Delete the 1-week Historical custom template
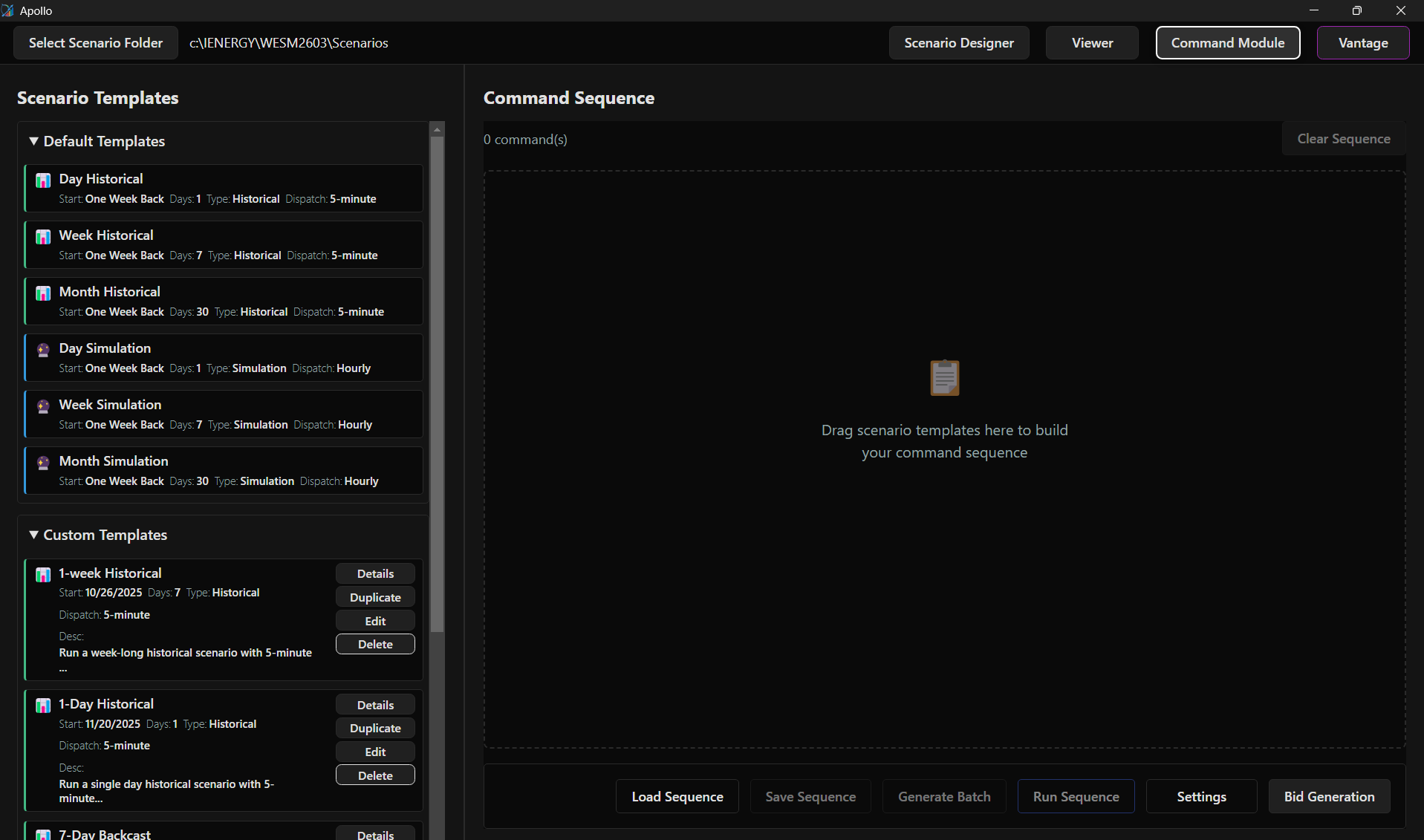 (375, 645)
